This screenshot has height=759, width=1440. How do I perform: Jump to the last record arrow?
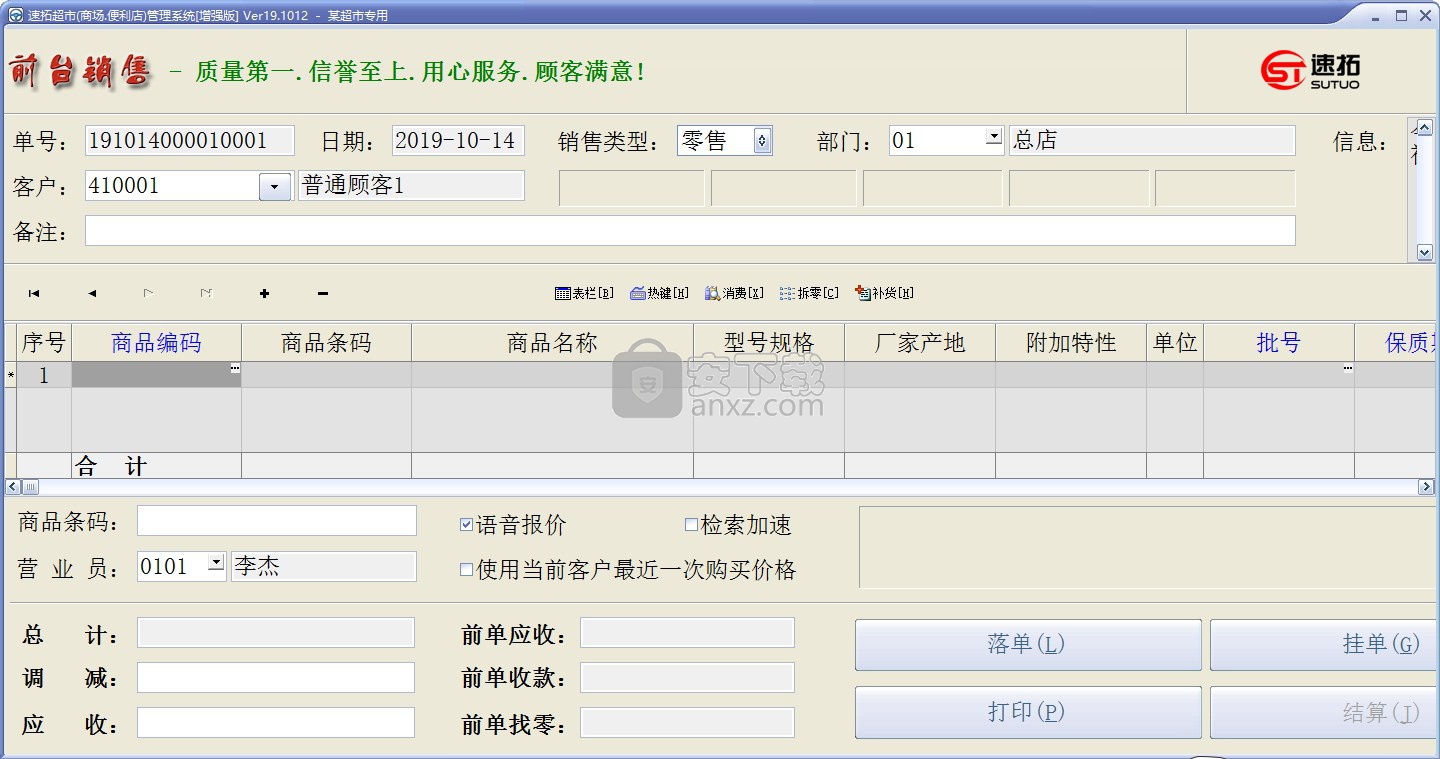[206, 293]
